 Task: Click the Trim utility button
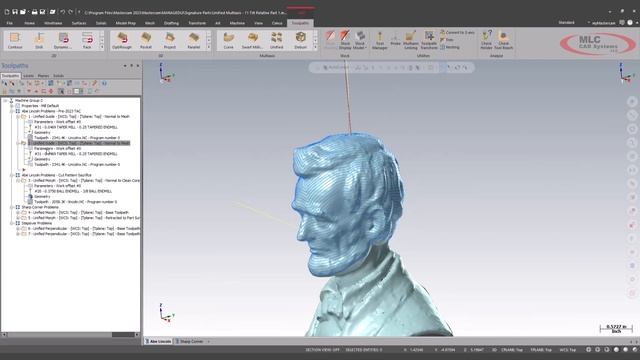pos(447,40)
